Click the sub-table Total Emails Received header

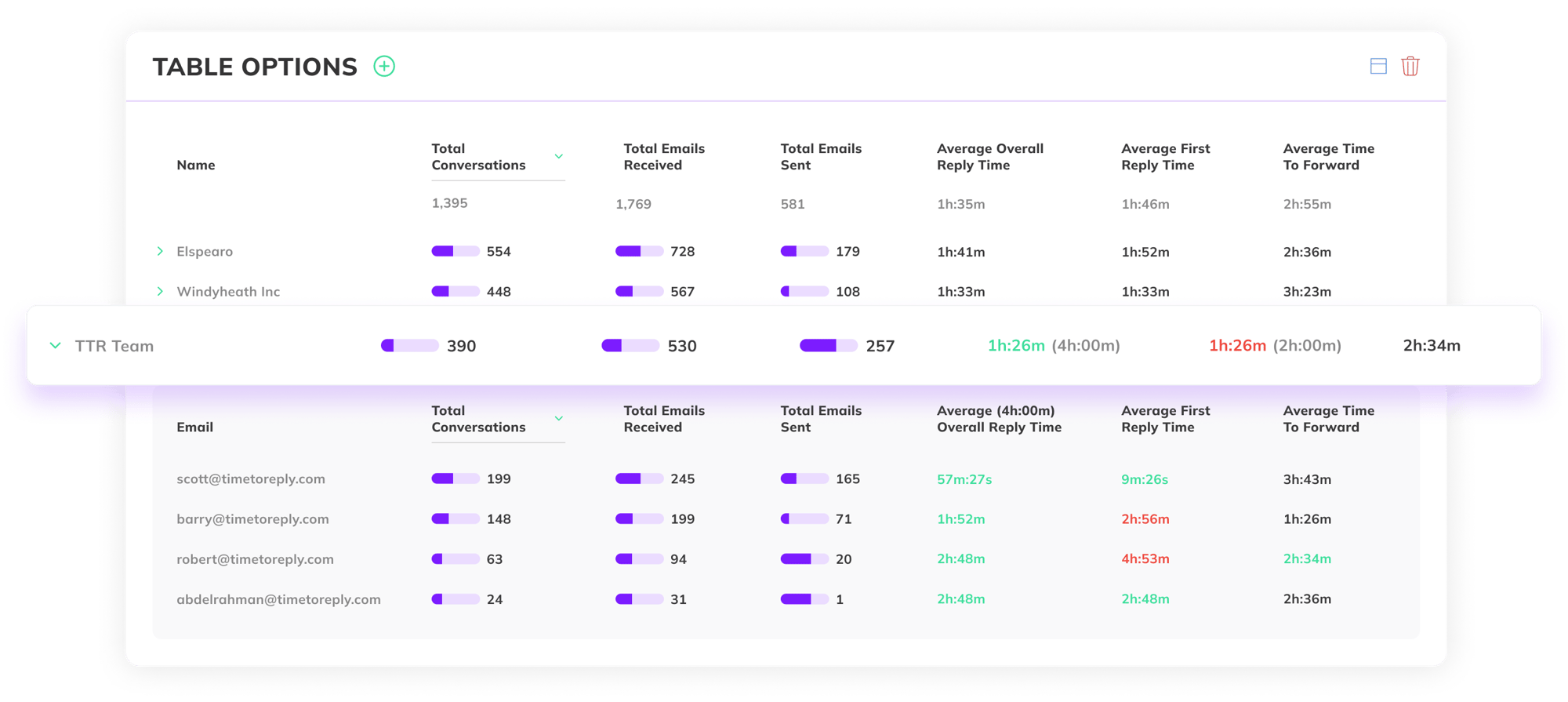[664, 419]
